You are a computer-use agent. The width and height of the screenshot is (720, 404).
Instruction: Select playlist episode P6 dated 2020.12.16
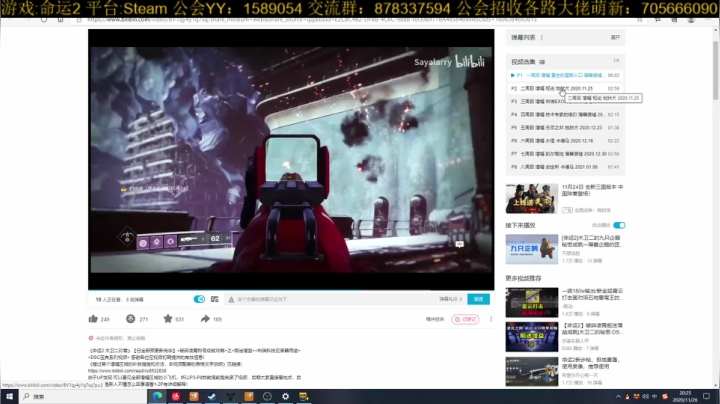(565, 141)
